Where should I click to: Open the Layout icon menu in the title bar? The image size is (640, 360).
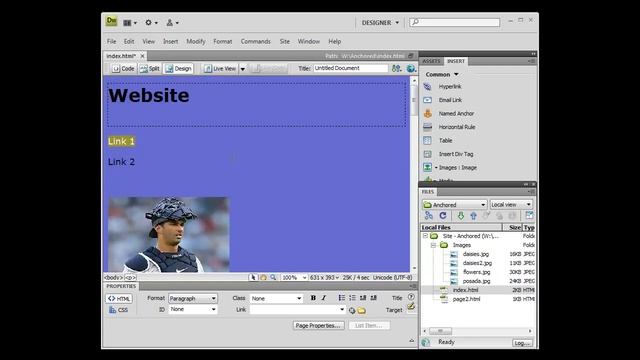(130, 23)
